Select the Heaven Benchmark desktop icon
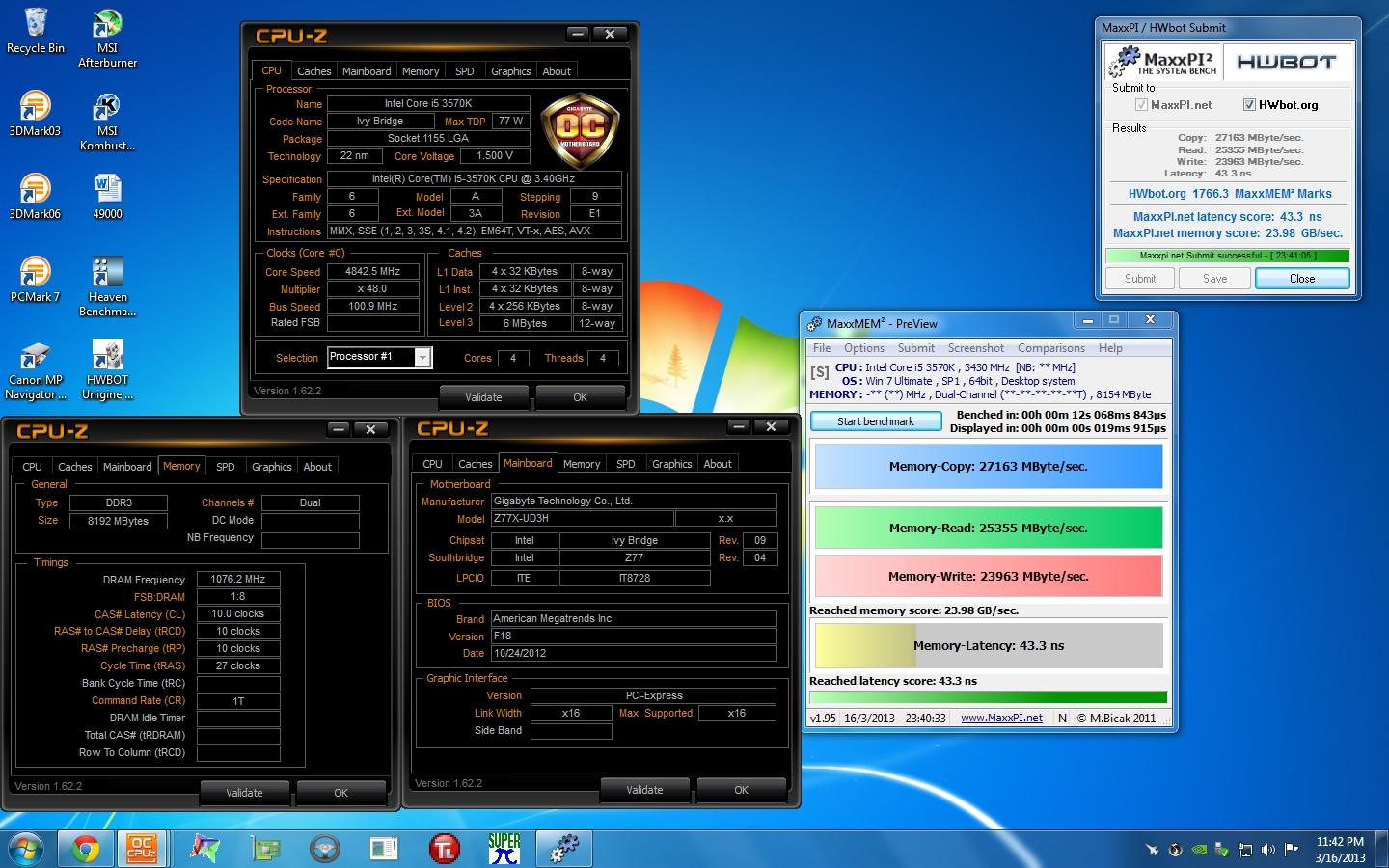Image resolution: width=1389 pixels, height=868 pixels. [107, 287]
